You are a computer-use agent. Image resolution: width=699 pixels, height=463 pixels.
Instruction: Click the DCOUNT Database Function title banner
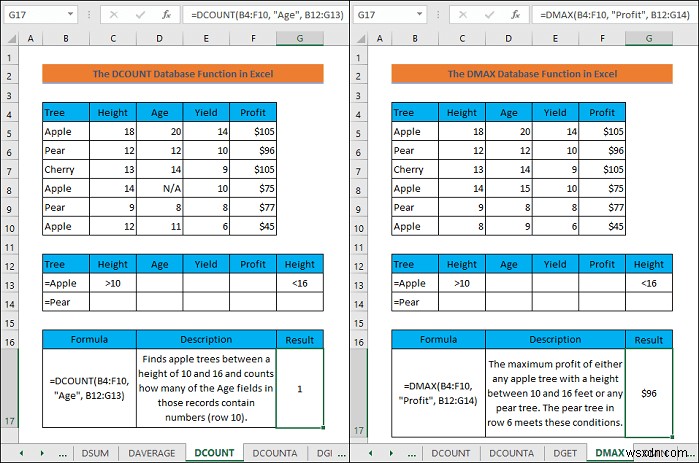coord(183,74)
